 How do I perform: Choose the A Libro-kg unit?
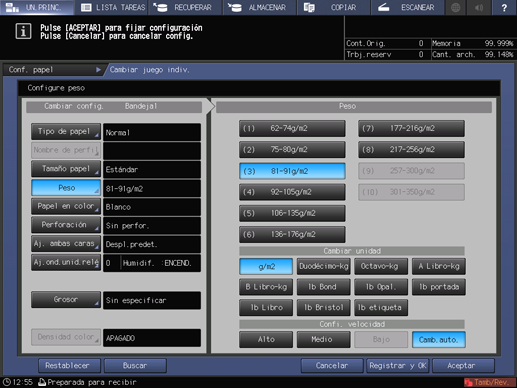(439, 266)
